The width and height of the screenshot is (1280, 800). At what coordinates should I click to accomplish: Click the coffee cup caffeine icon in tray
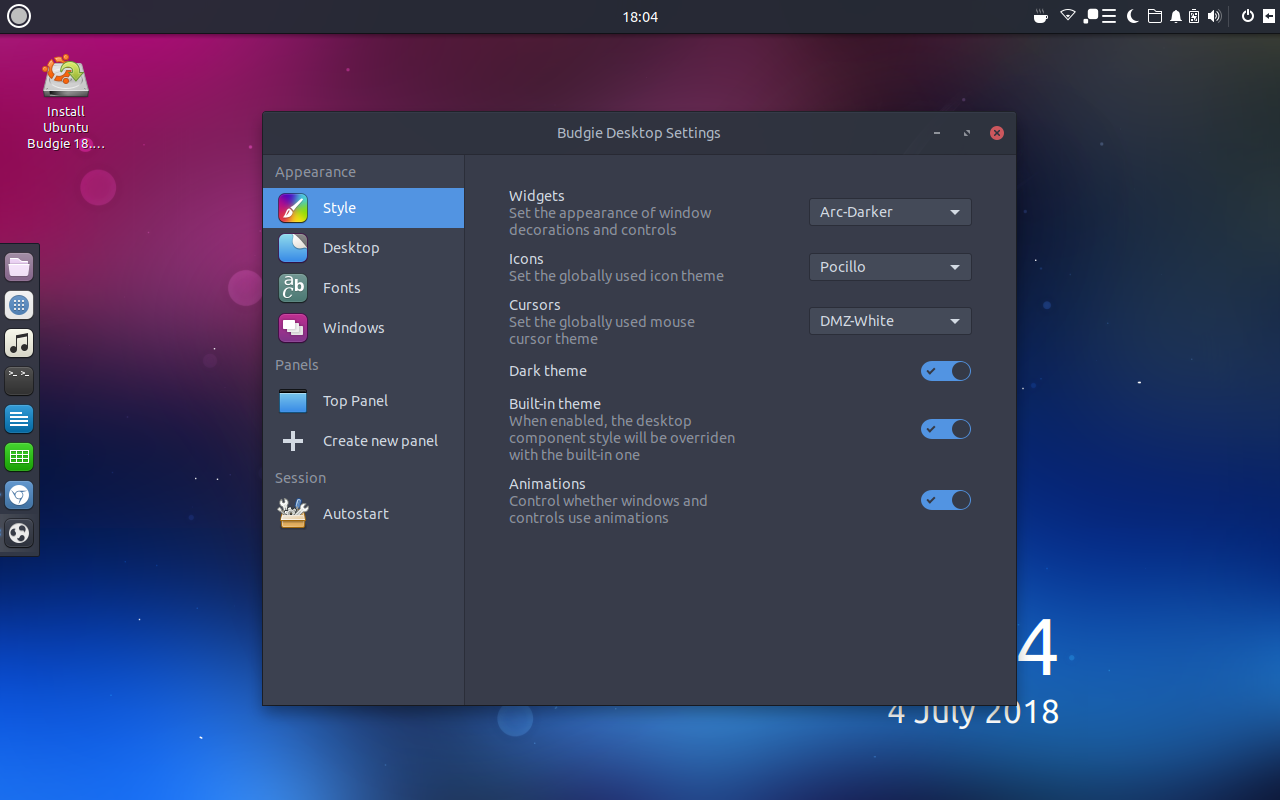click(x=1041, y=16)
